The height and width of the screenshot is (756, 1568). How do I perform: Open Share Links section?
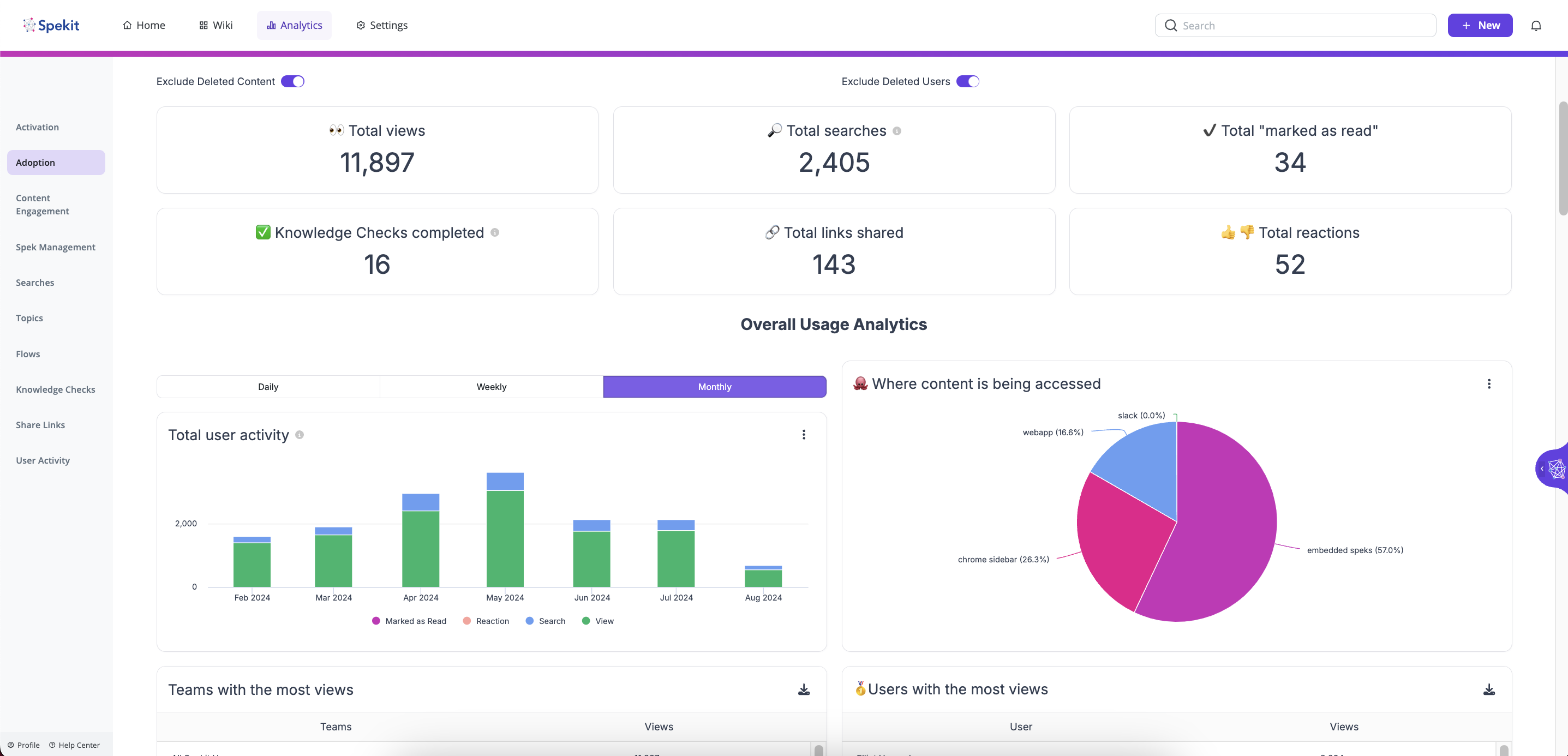click(56, 425)
